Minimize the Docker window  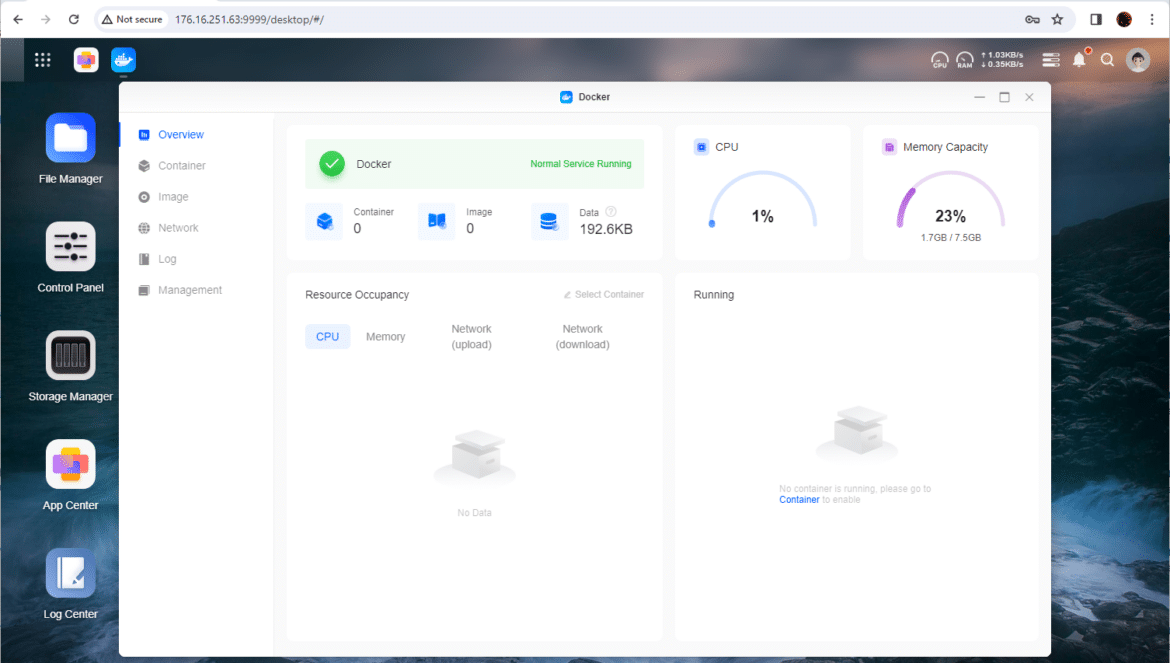click(980, 97)
